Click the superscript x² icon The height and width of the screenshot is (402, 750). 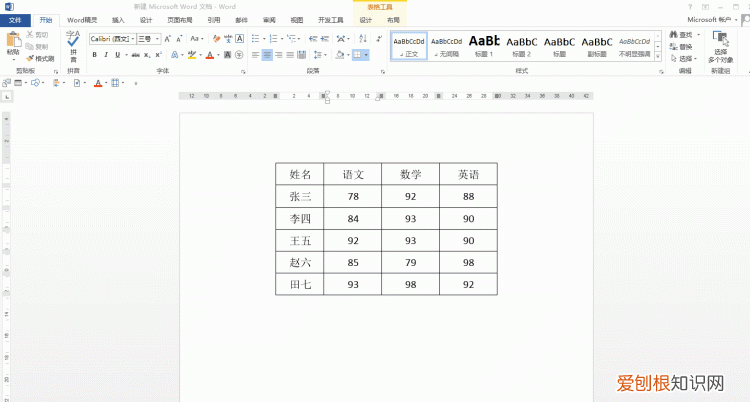click(x=158, y=55)
